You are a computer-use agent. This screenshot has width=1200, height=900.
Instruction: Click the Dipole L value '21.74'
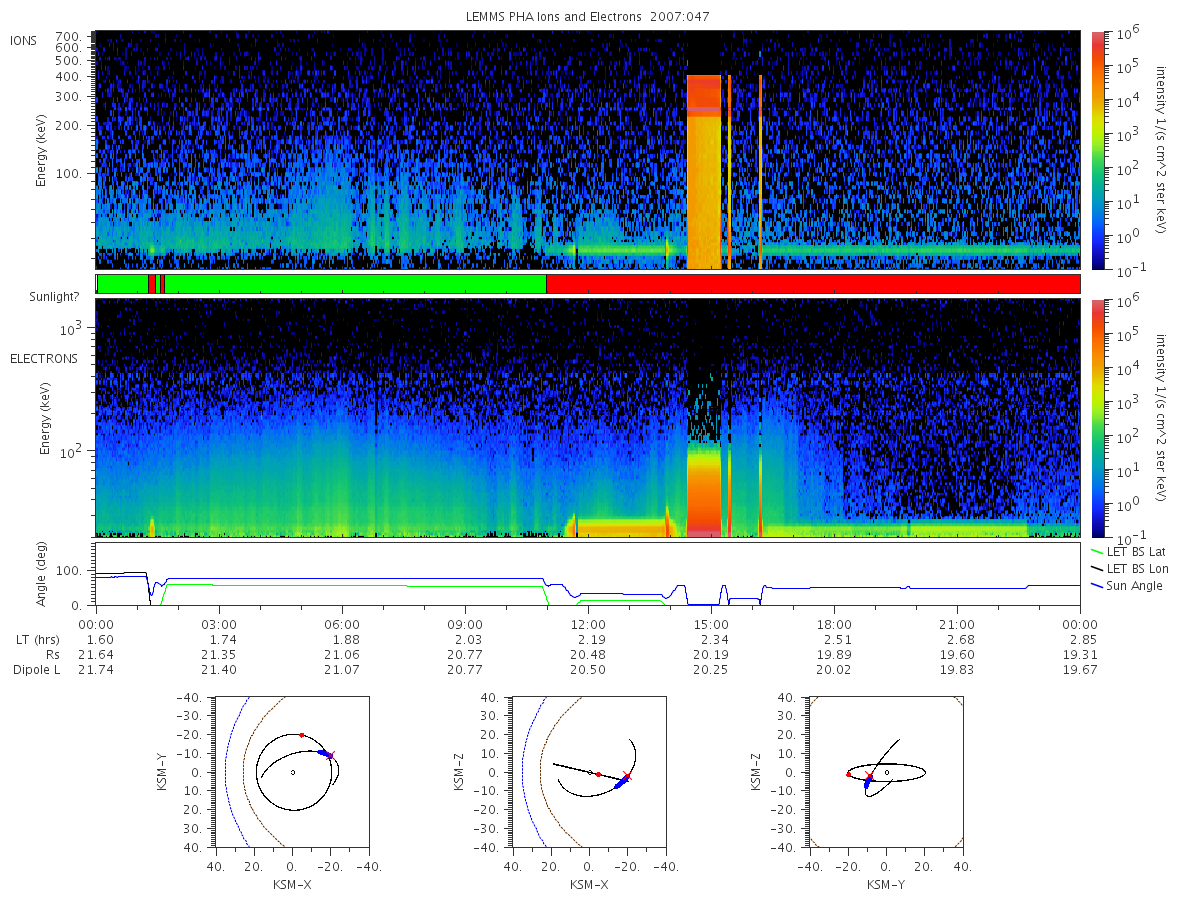point(96,669)
